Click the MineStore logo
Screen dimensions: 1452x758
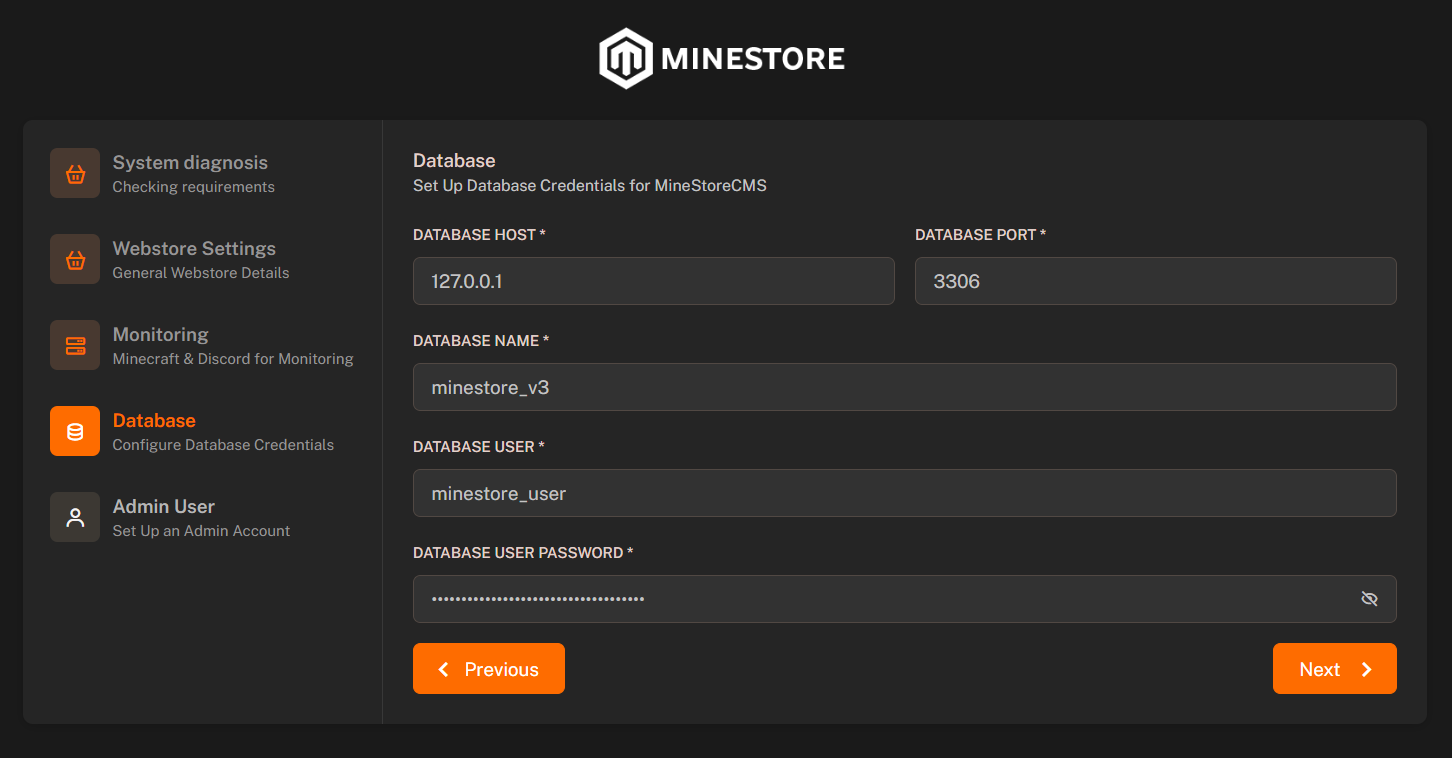pyautogui.click(x=722, y=57)
